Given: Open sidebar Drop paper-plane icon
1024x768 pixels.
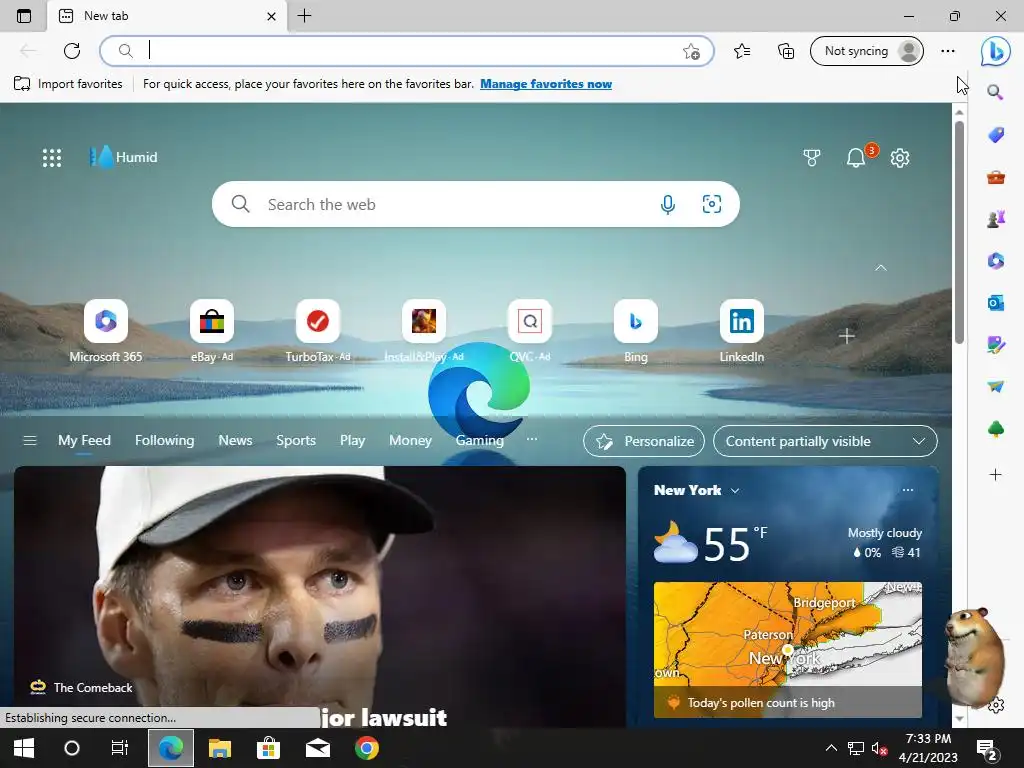Looking at the screenshot, I should (x=995, y=387).
